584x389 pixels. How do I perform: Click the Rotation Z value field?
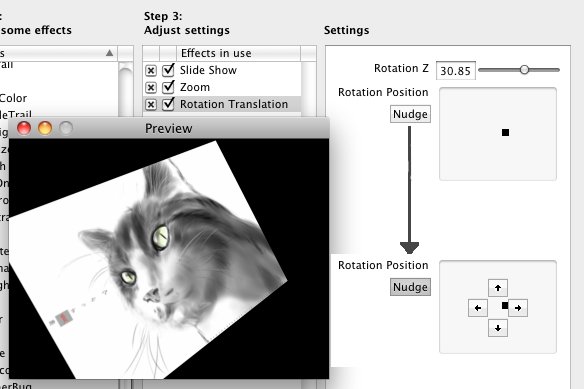pyautogui.click(x=456, y=70)
